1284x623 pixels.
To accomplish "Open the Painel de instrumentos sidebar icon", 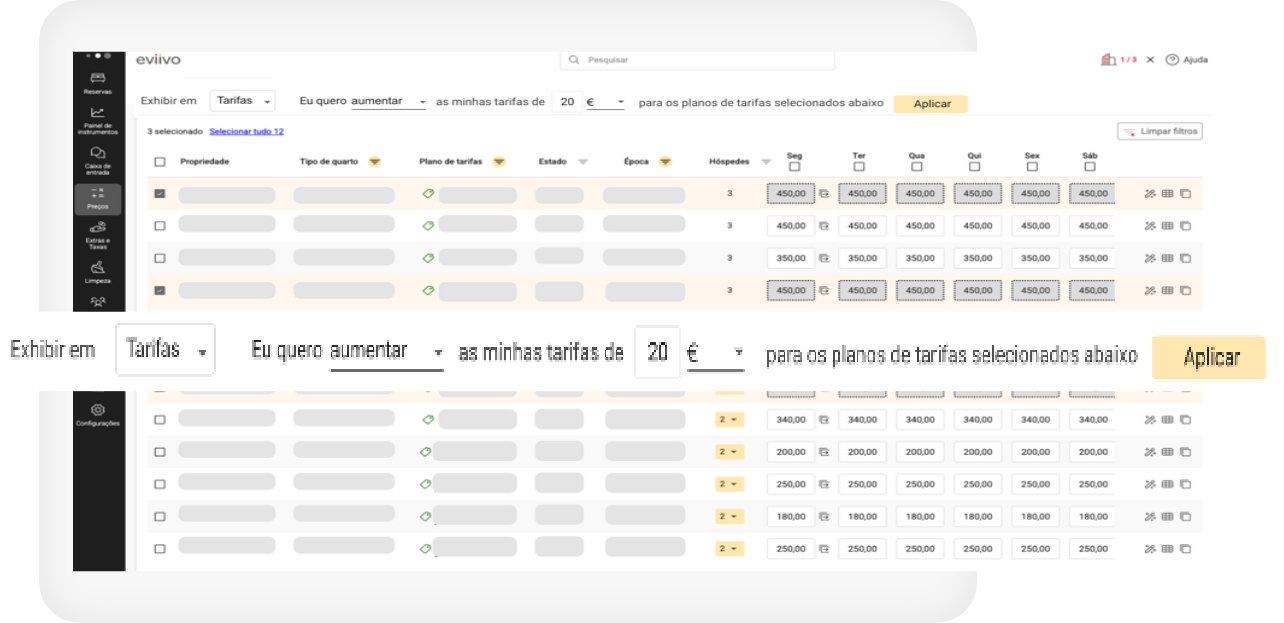I will pyautogui.click(x=97, y=119).
